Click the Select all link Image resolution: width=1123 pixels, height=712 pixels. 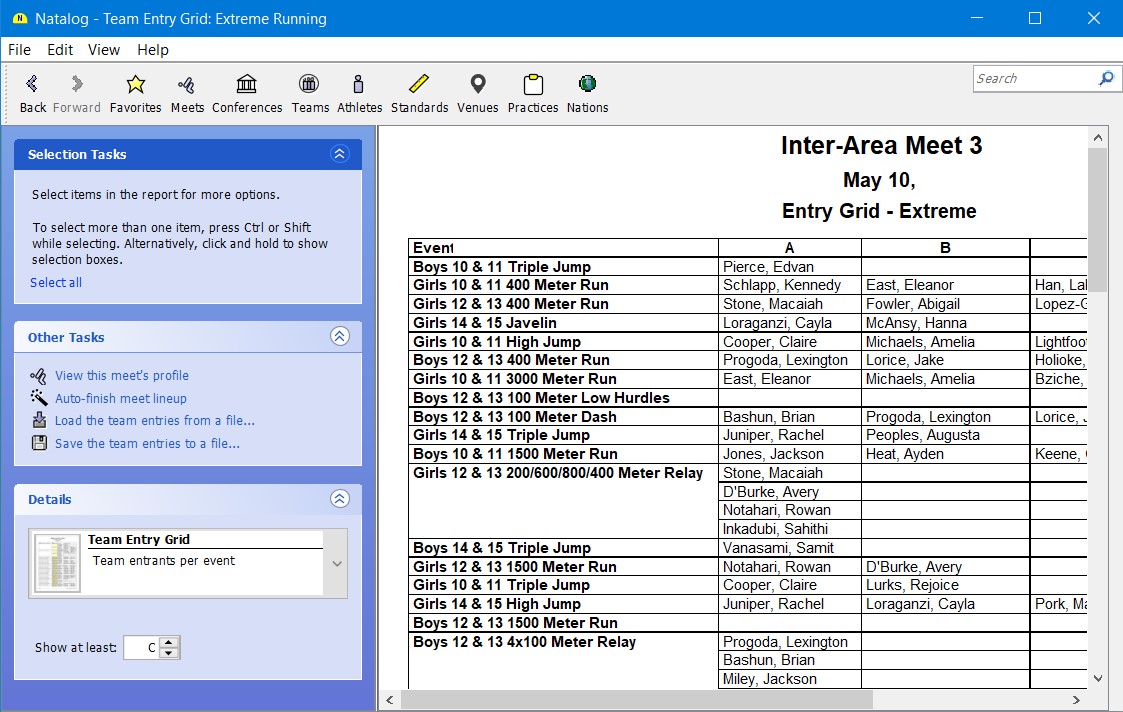56,283
